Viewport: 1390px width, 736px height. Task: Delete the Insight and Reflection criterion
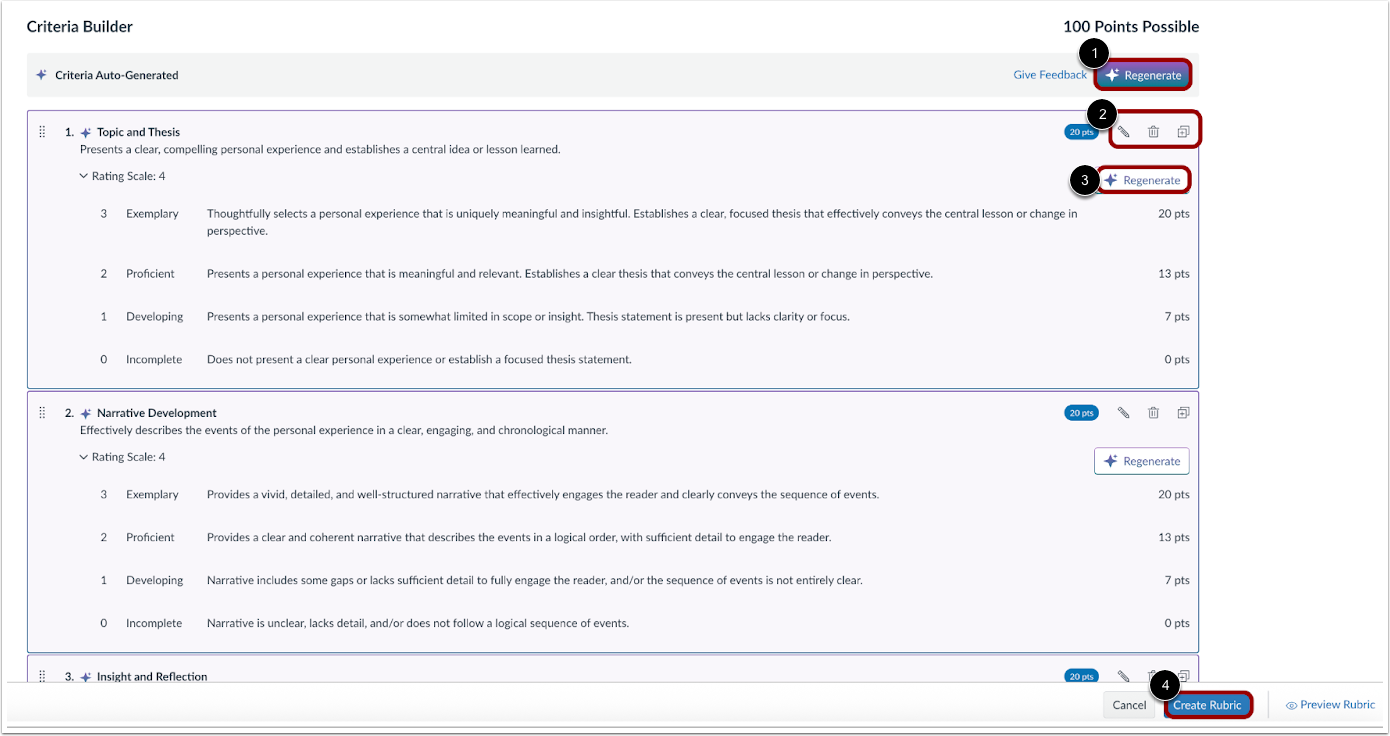click(x=1154, y=676)
